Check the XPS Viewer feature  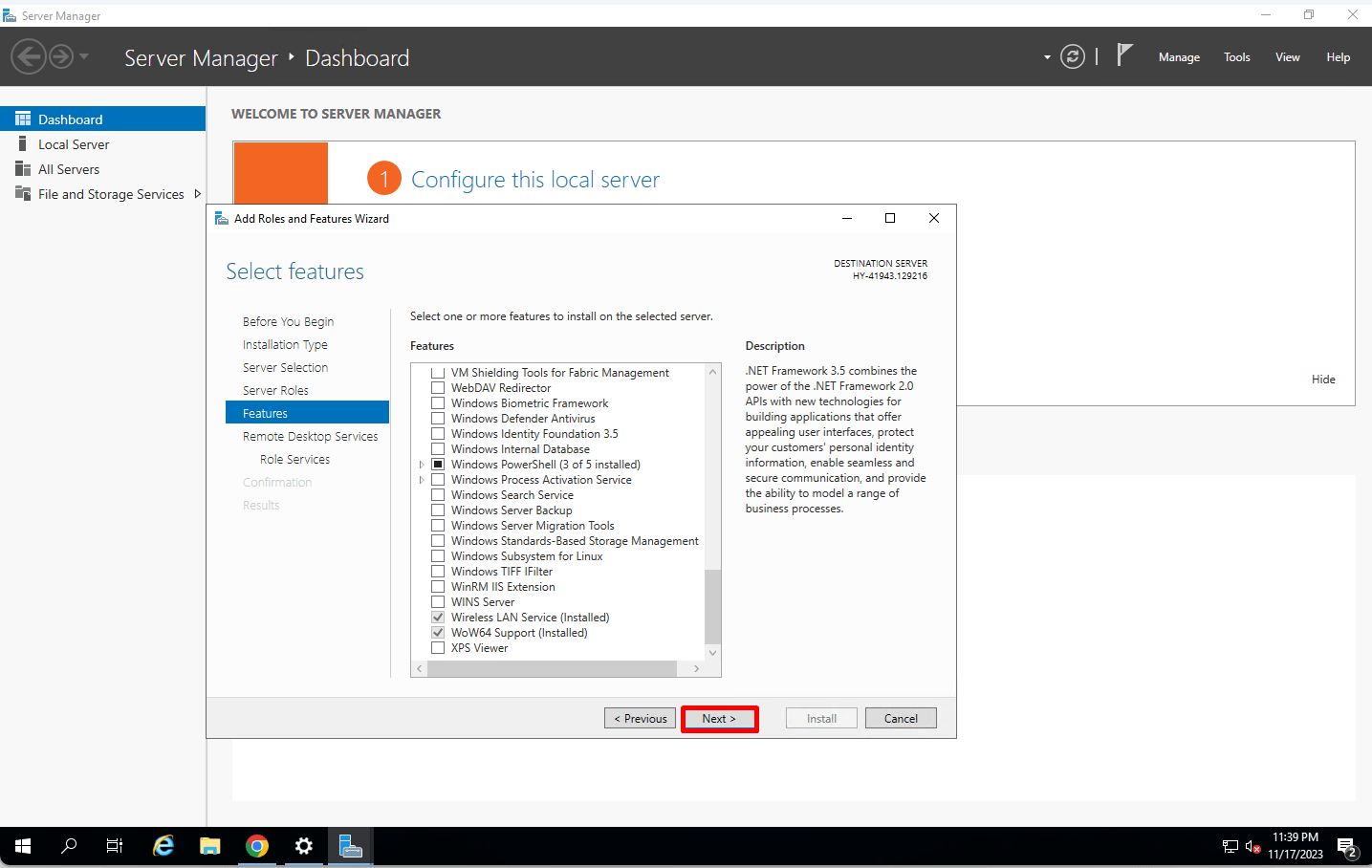438,647
